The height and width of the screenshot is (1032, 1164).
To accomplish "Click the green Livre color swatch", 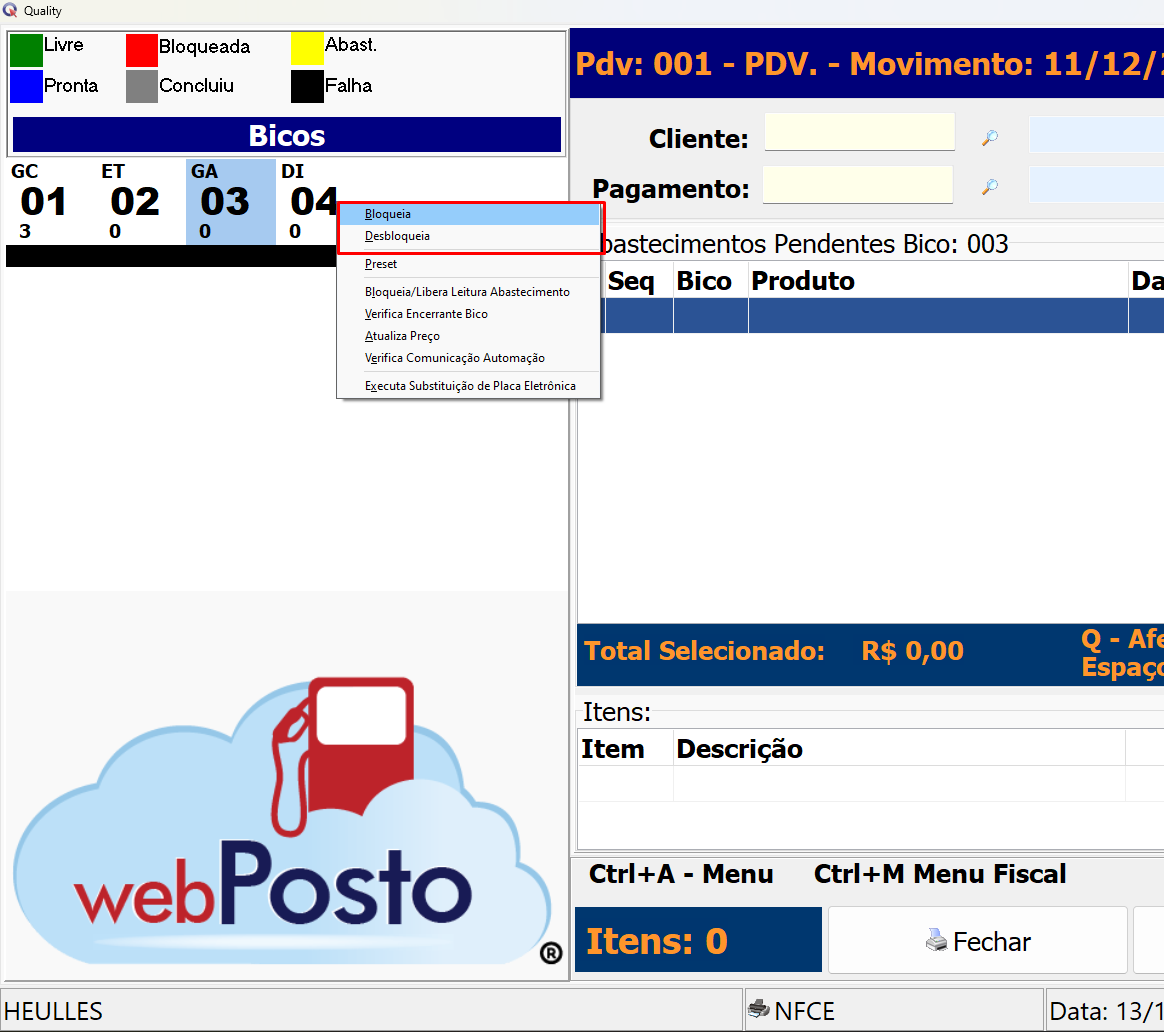I will tap(26, 50).
